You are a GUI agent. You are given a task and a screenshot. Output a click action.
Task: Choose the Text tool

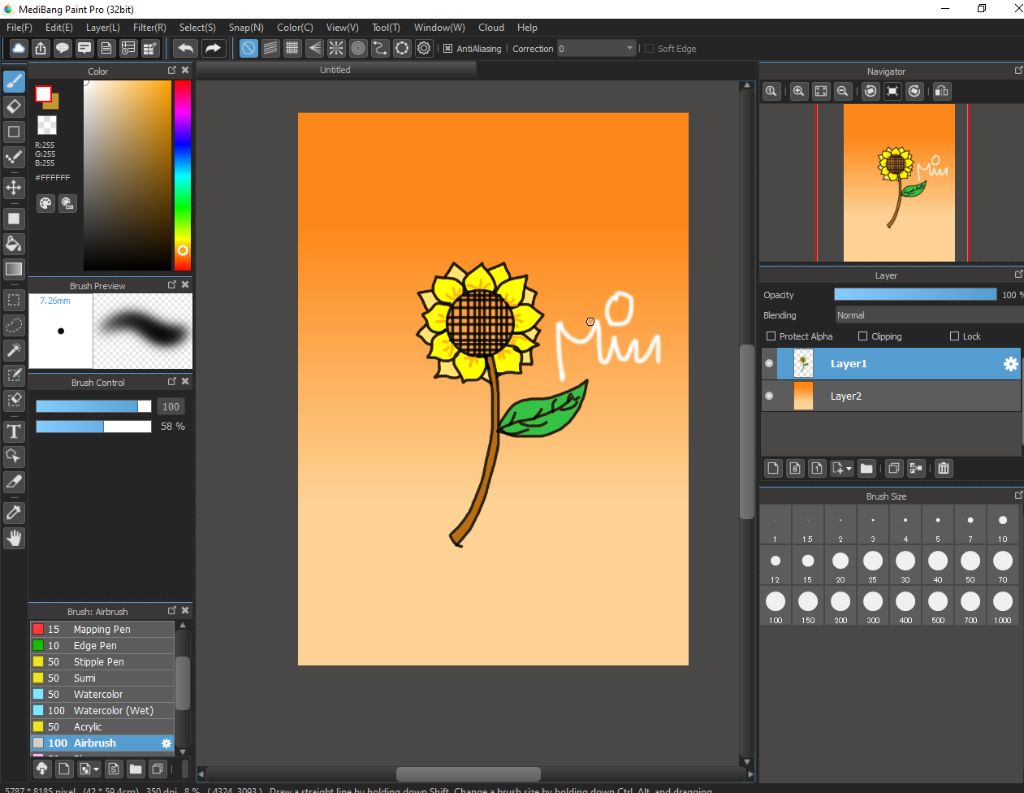(x=14, y=432)
